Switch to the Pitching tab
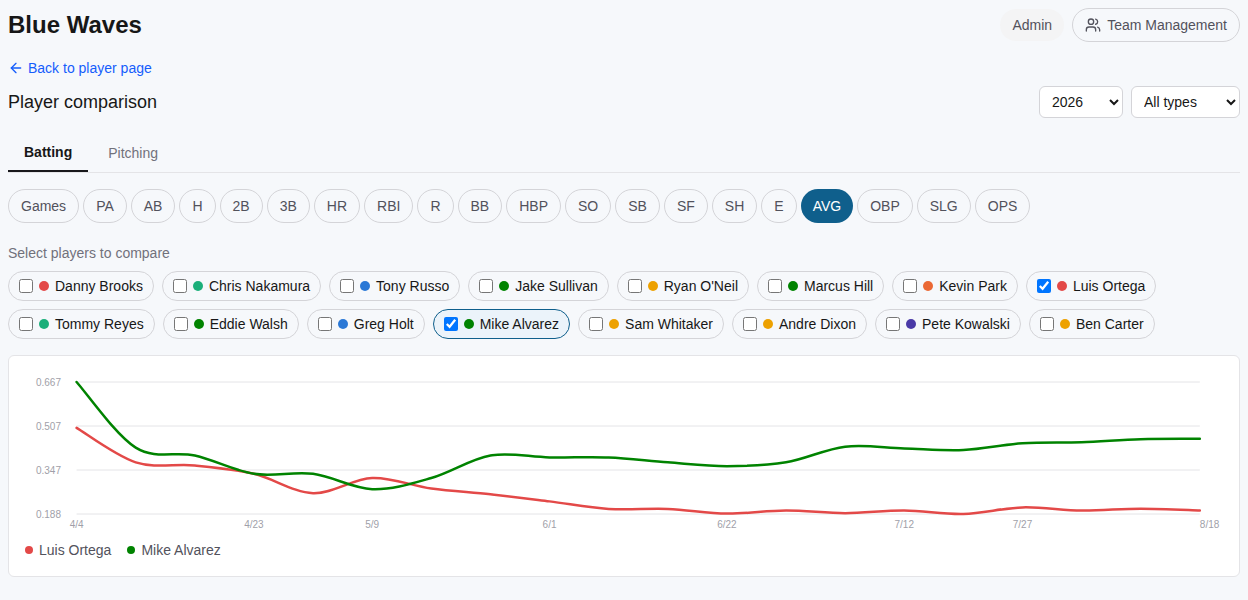 [x=133, y=153]
